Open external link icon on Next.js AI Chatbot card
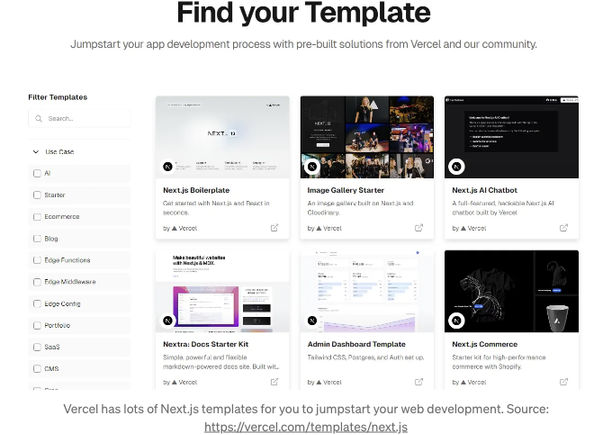This screenshot has height=435, width=612. [x=564, y=228]
